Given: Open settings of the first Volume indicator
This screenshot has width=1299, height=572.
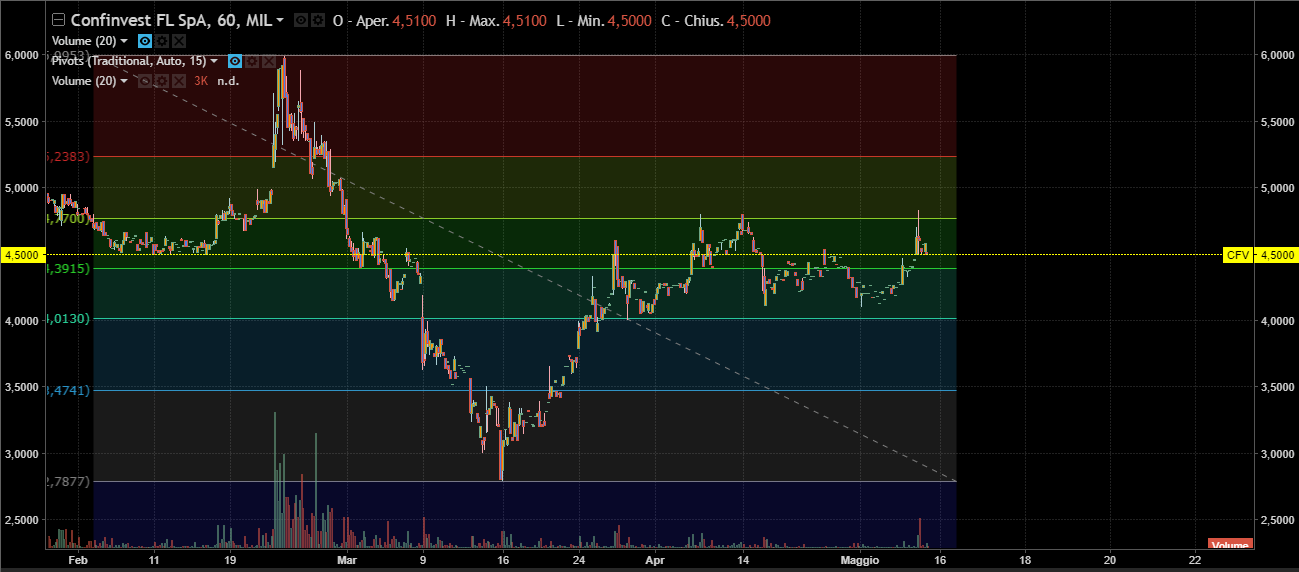Looking at the screenshot, I should pyautogui.click(x=162, y=41).
